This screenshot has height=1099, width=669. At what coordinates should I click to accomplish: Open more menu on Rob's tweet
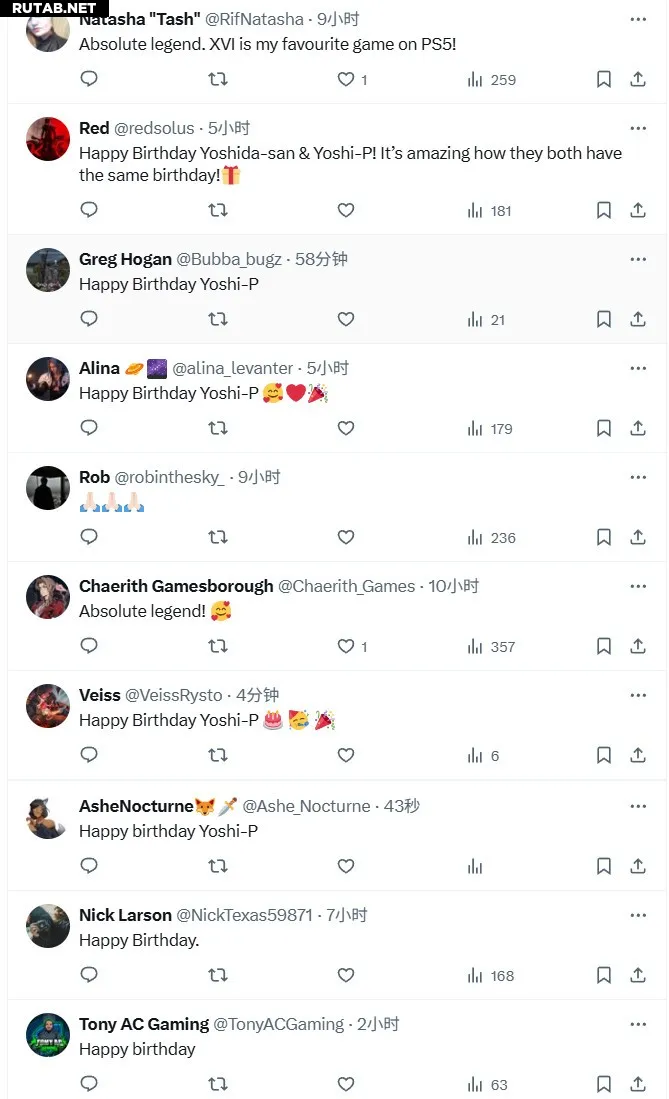pyautogui.click(x=638, y=477)
